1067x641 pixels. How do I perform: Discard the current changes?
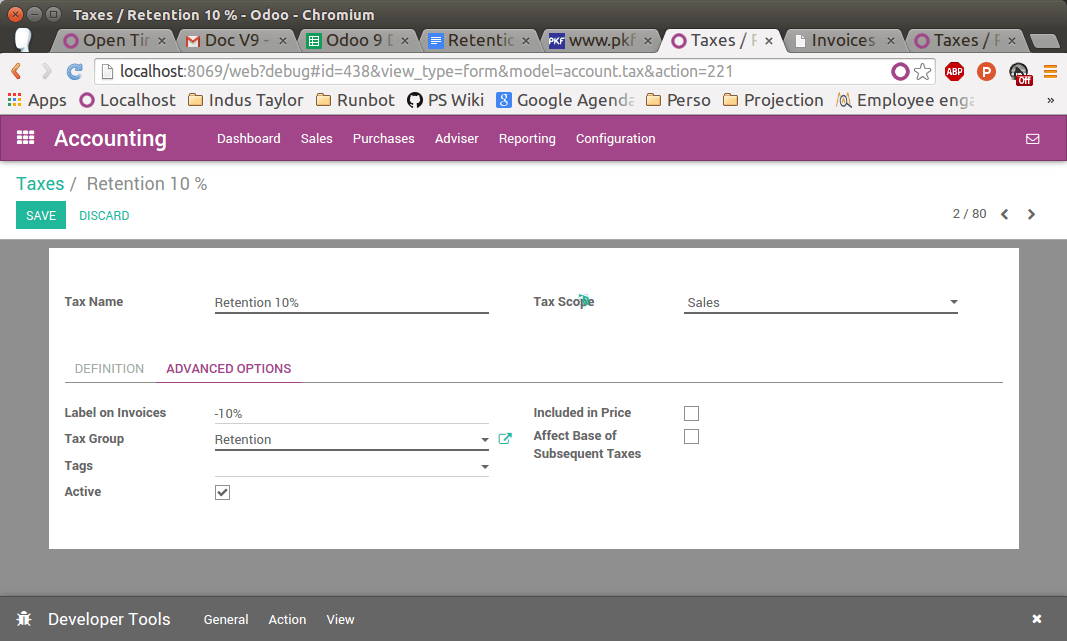pos(103,215)
